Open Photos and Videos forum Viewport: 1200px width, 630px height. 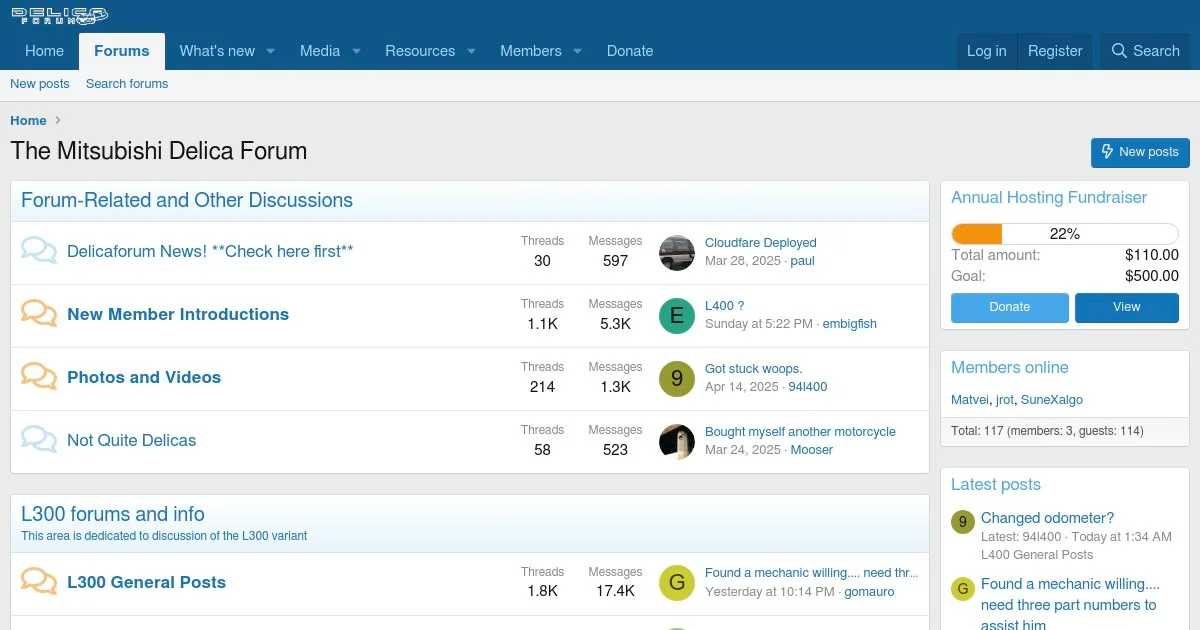click(144, 377)
